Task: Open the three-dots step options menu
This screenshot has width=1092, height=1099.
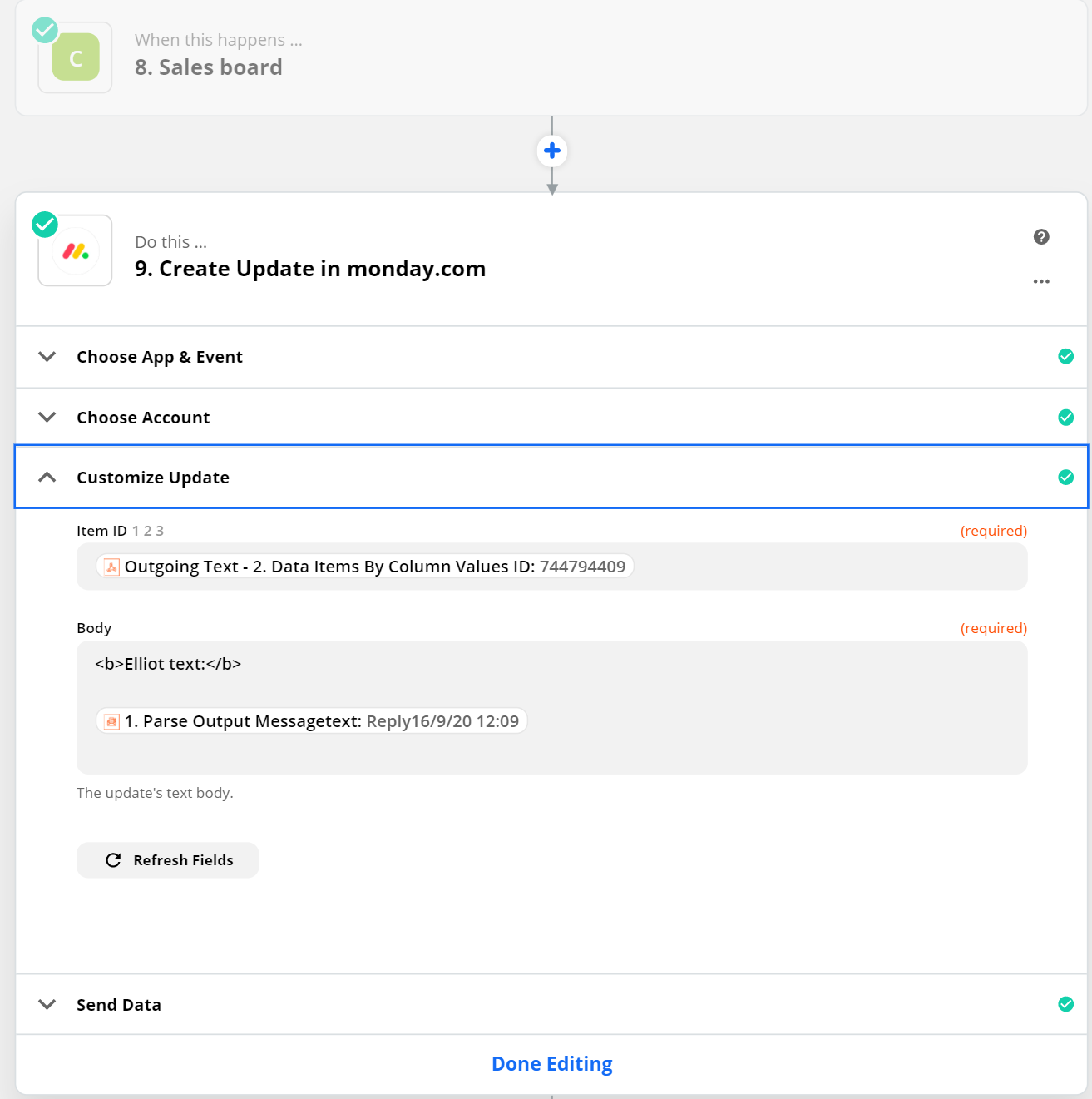Action: coord(1041,281)
